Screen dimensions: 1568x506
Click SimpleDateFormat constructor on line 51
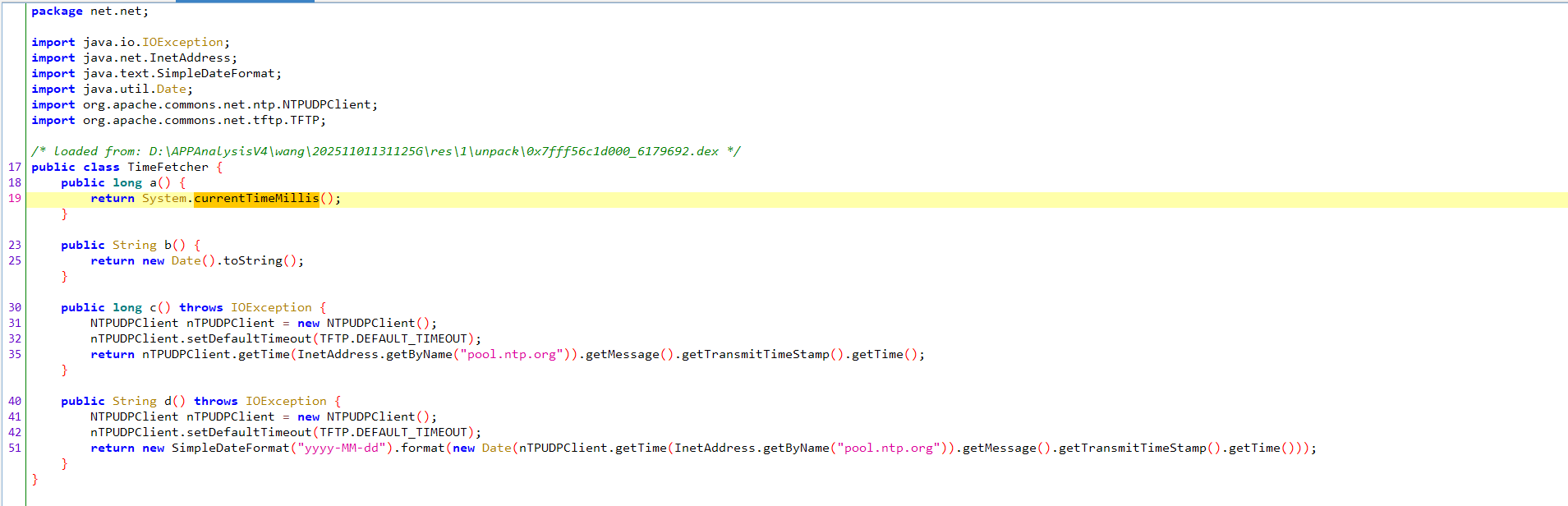pyautogui.click(x=231, y=448)
